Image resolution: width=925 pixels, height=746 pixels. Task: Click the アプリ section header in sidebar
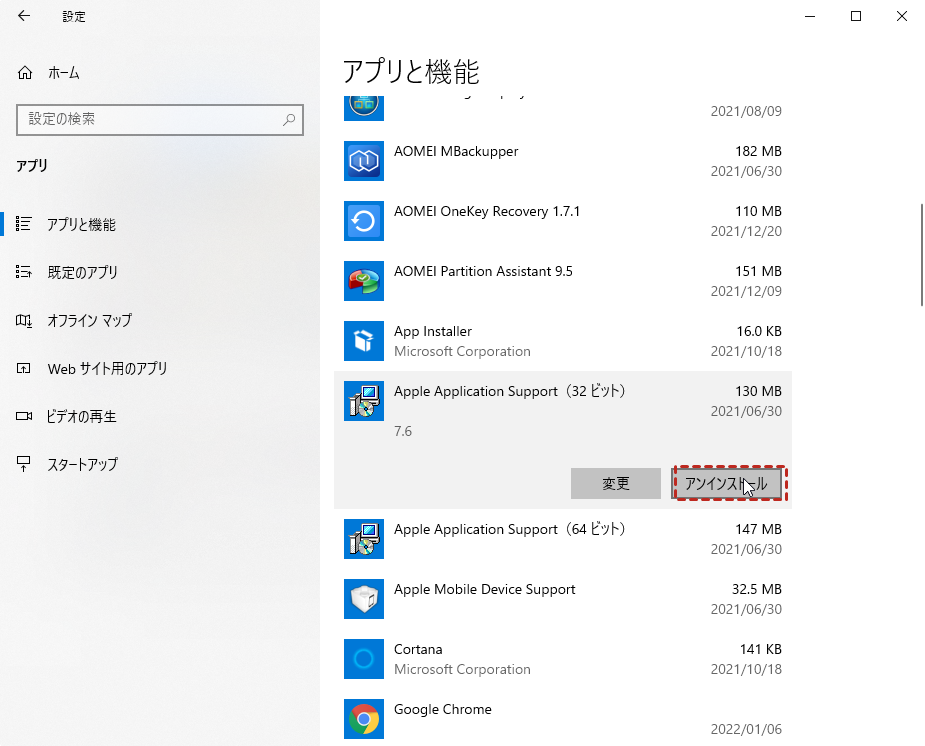coord(32,166)
